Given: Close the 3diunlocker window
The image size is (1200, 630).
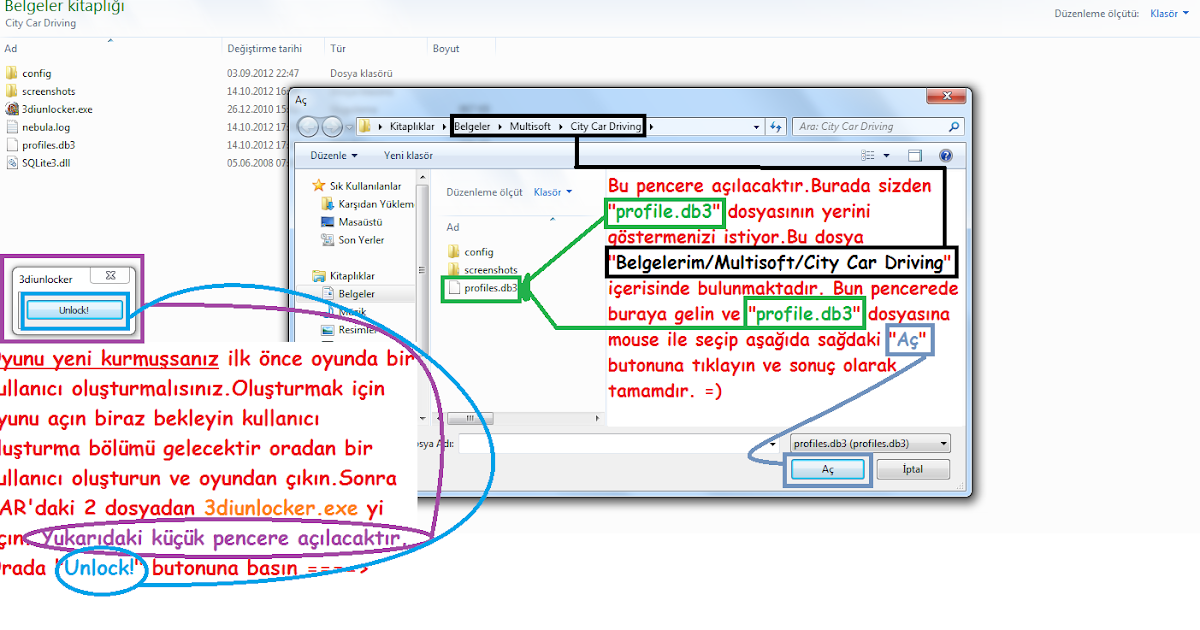Looking at the screenshot, I should coord(110,275).
